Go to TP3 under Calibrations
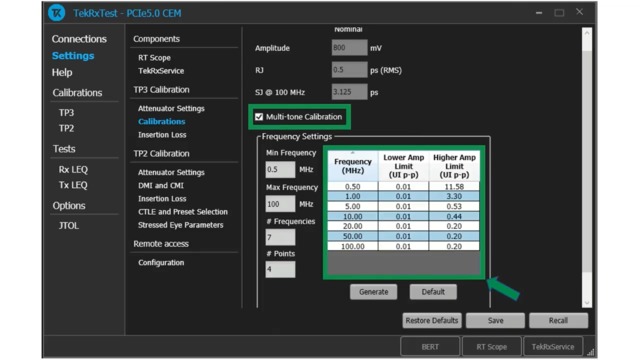This screenshot has width=640, height=360. 66,113
